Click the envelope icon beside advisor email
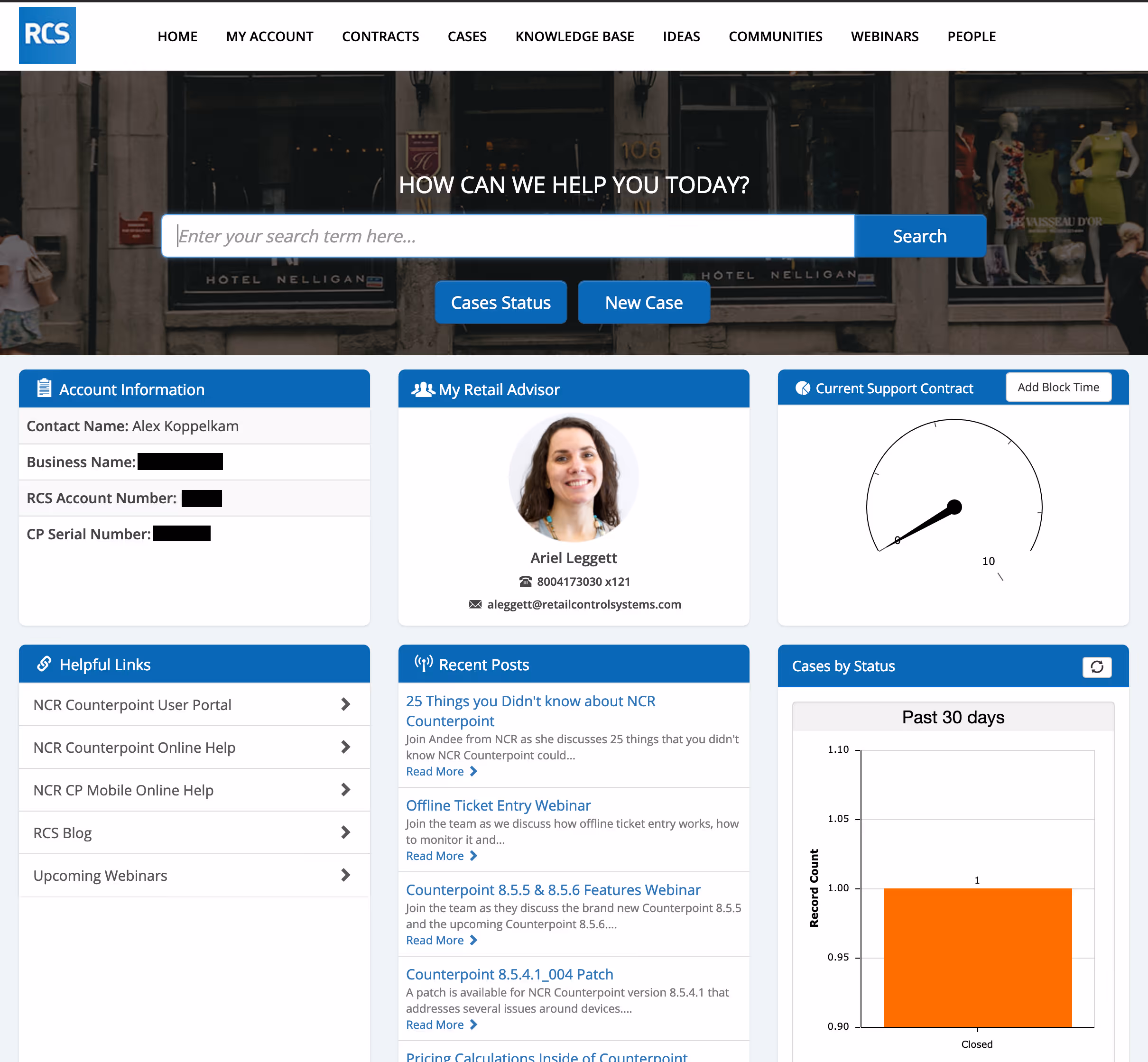This screenshot has height=1062, width=1148. pos(475,604)
